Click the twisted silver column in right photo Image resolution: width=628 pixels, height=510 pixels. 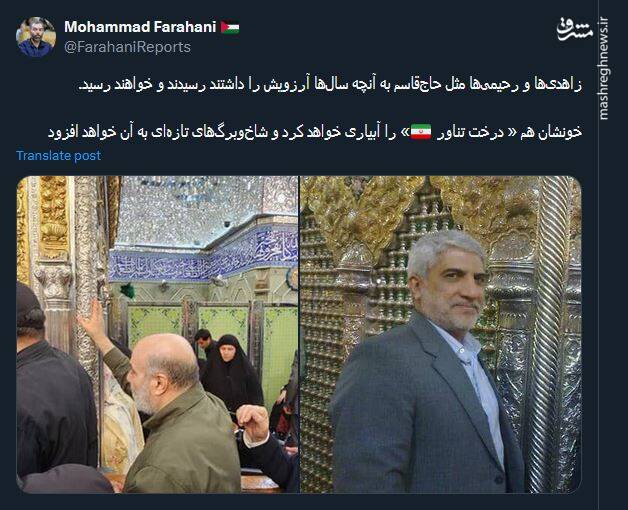click(x=552, y=335)
